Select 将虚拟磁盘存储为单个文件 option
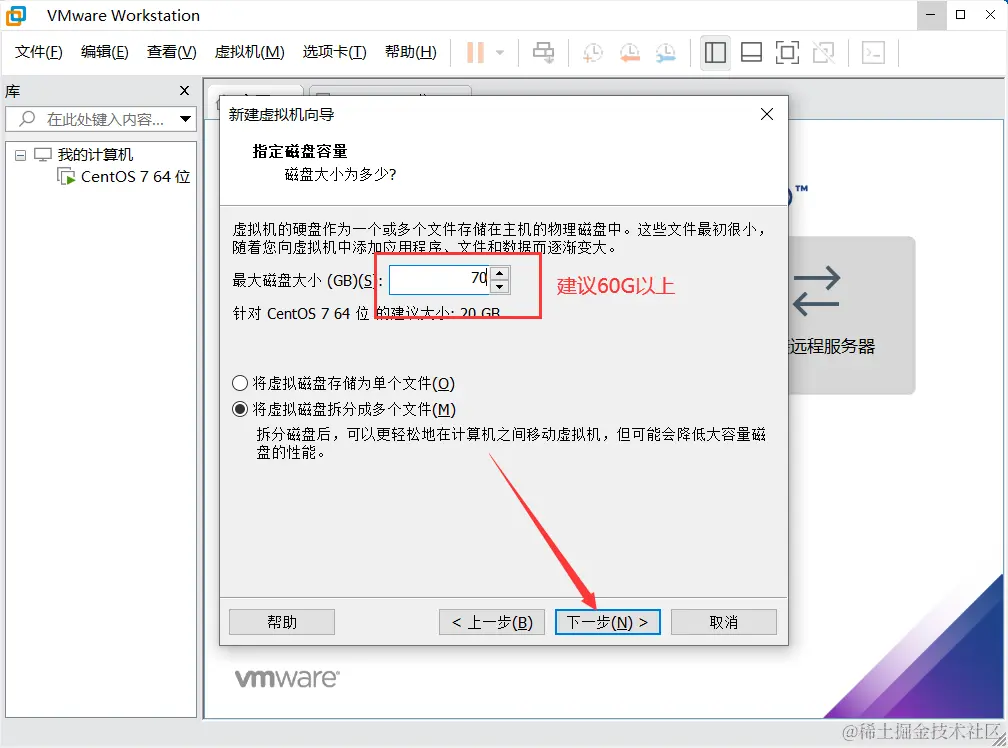The height and width of the screenshot is (748, 1008). point(240,382)
